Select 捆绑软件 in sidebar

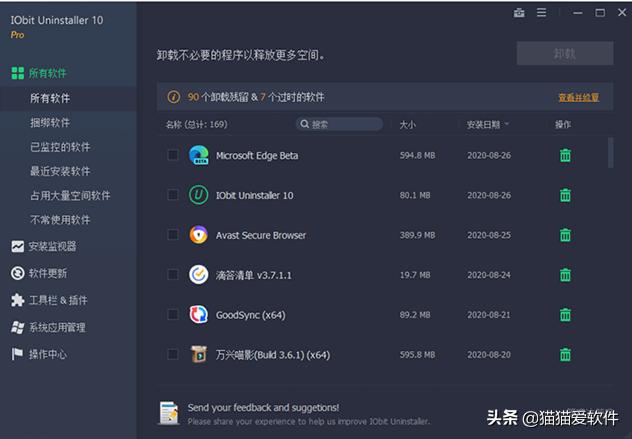(50, 123)
